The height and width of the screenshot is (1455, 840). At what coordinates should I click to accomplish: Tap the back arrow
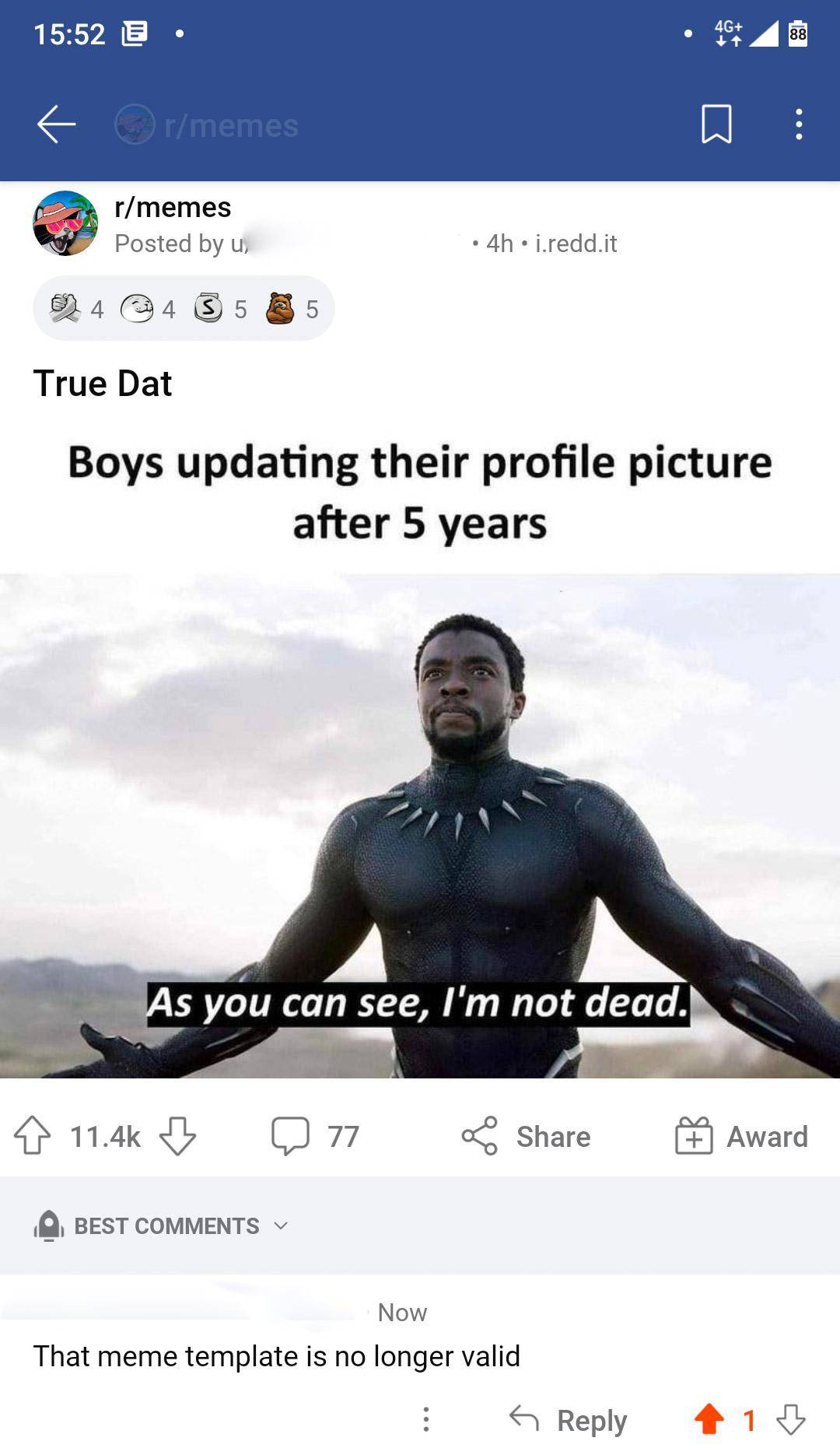tap(56, 124)
